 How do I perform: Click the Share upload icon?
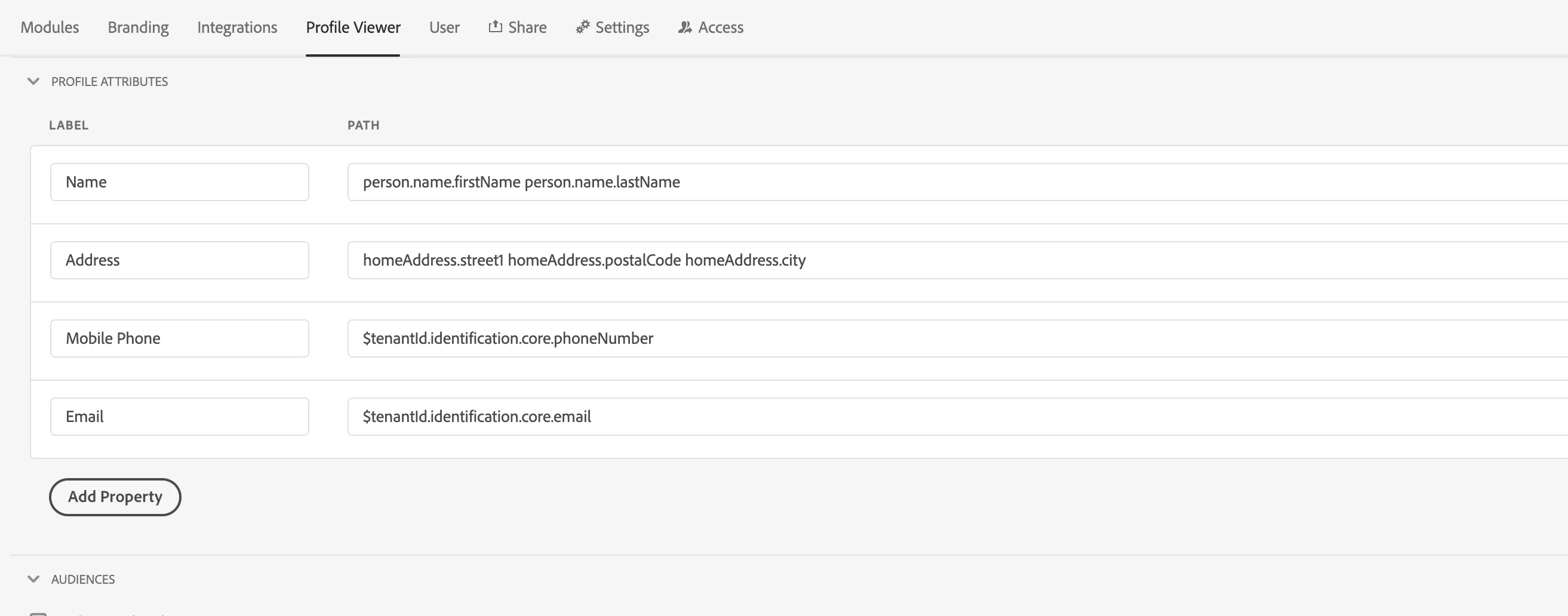(x=495, y=26)
